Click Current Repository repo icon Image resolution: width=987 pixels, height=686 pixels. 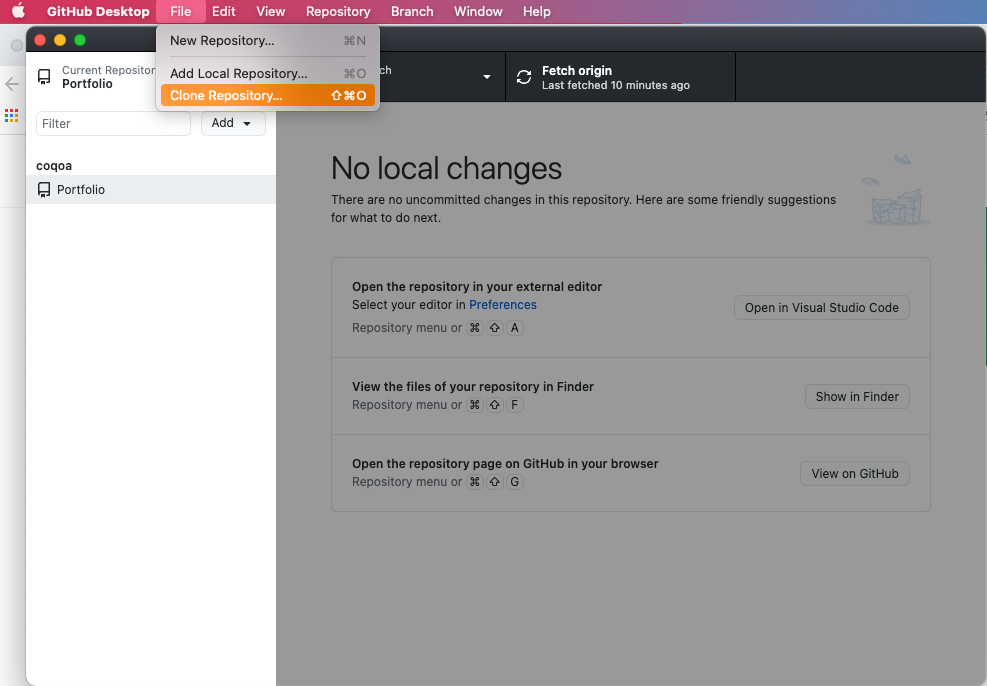pyautogui.click(x=44, y=77)
